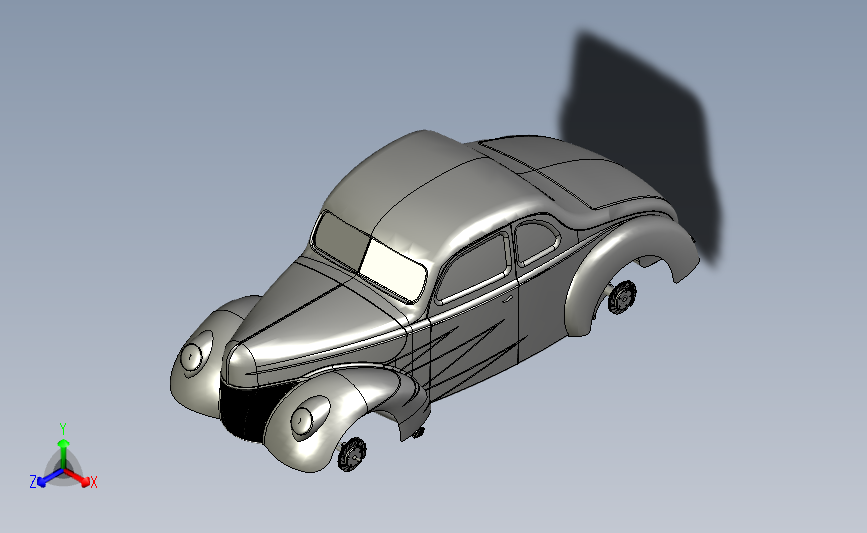867x533 pixels.
Task: Select the small rear quarter window
Action: tap(535, 243)
